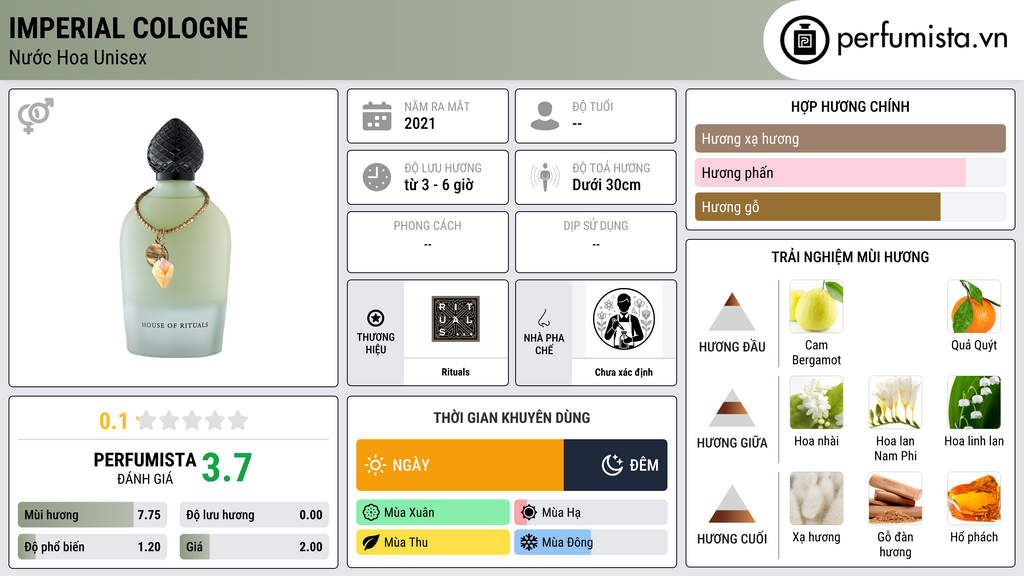This screenshot has width=1024, height=576.
Task: Click the snowflake icon next to Mùa Đông
Action: [529, 542]
